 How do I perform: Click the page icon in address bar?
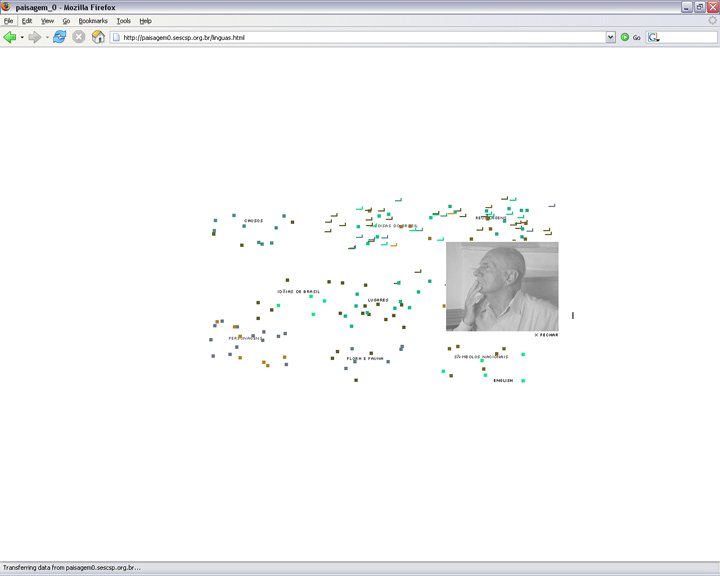[x=116, y=38]
